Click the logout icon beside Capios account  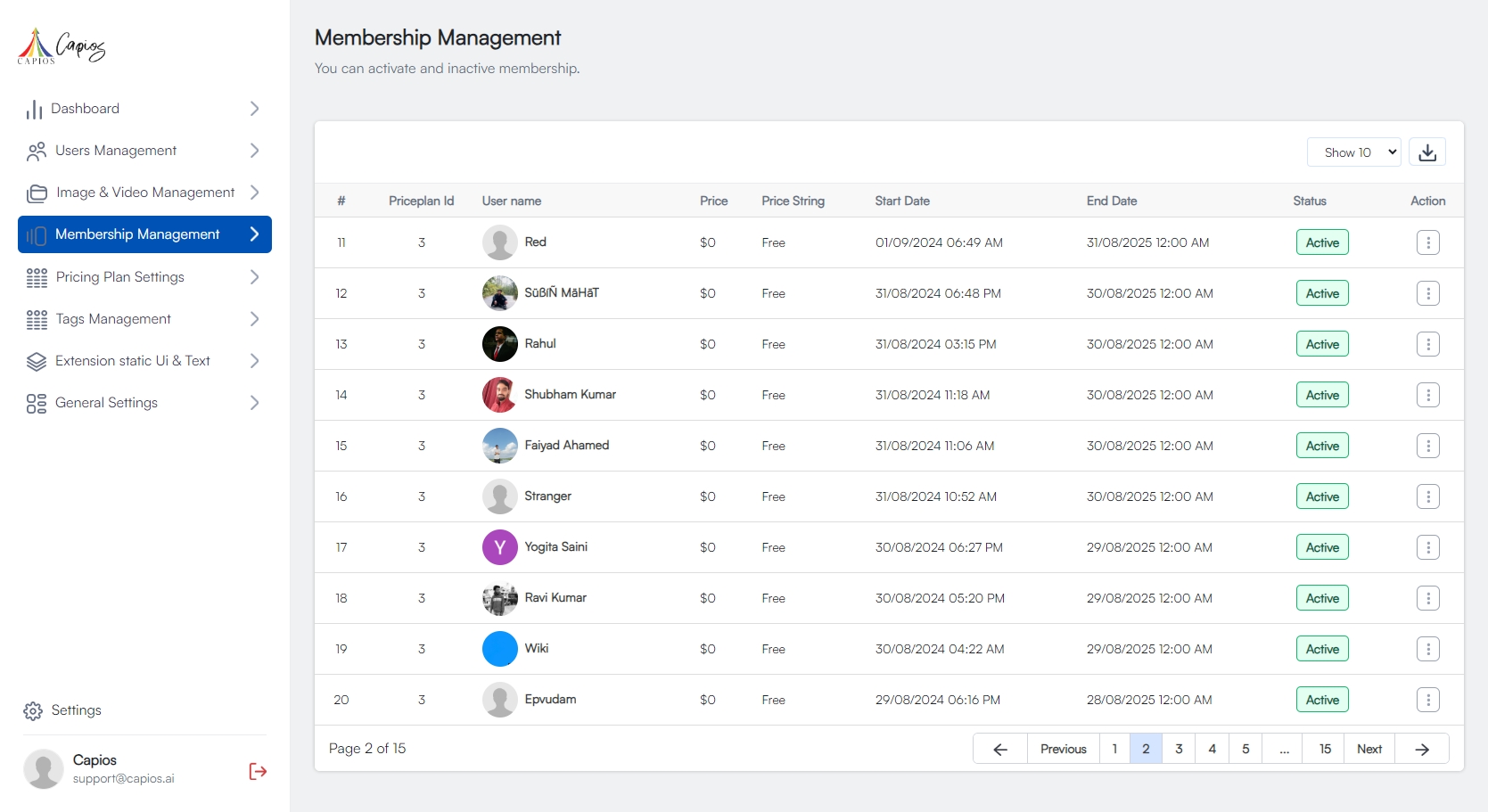[x=258, y=771]
